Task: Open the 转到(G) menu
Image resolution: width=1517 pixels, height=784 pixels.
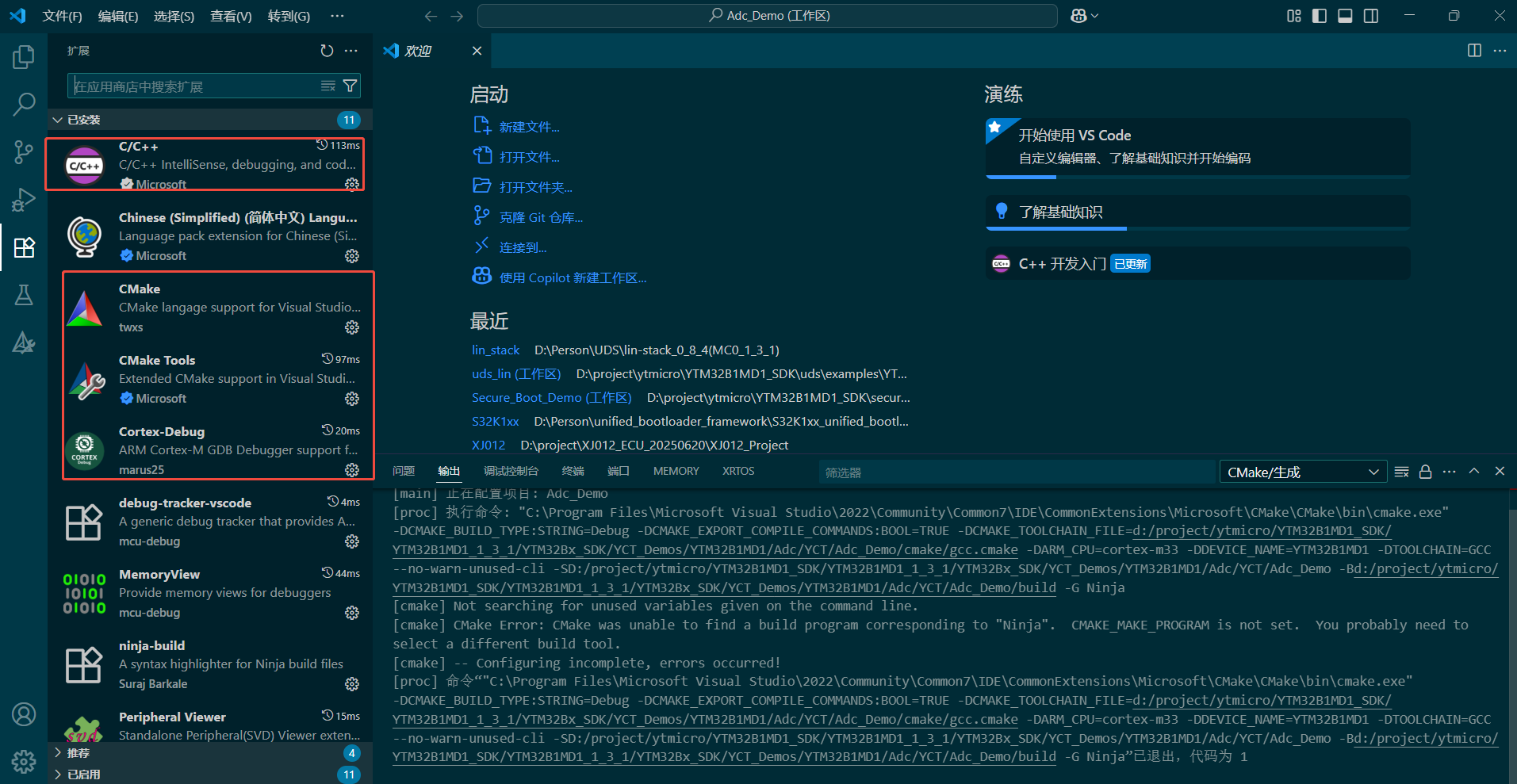Action: tap(289, 16)
